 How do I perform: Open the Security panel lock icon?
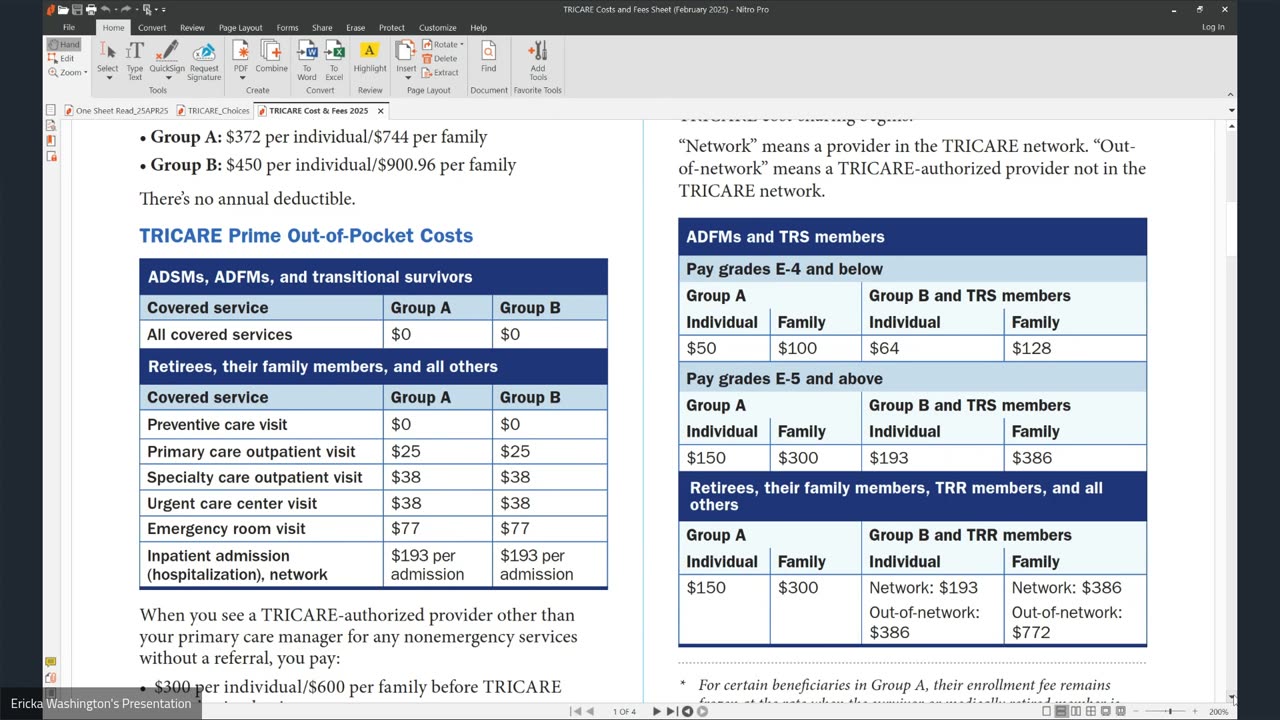[x=51, y=157]
